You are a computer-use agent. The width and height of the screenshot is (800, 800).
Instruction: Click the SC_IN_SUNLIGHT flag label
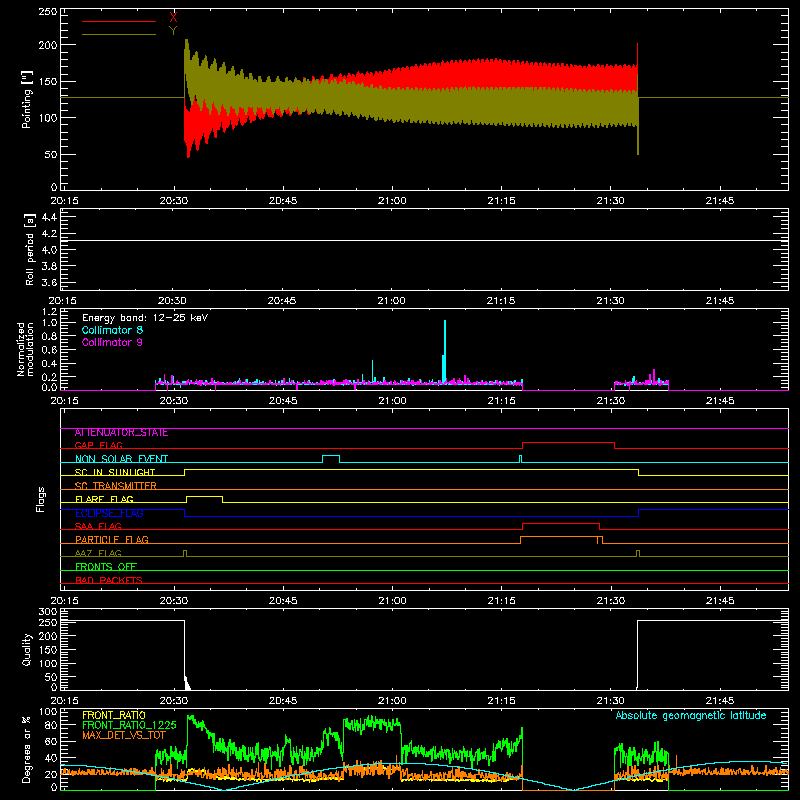115,472
